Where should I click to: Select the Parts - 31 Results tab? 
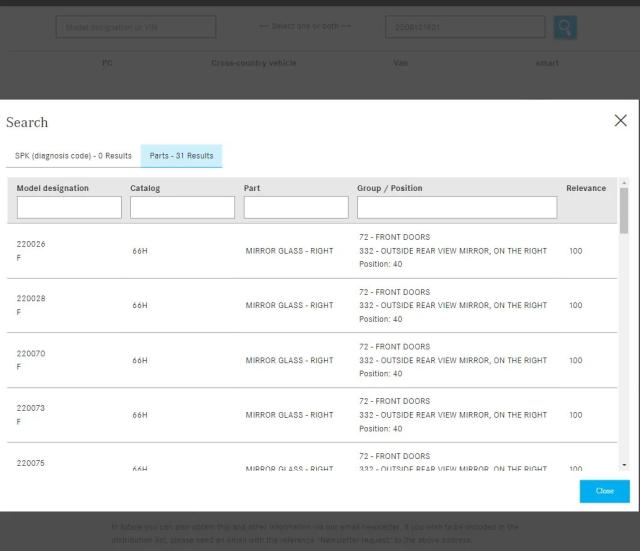(x=181, y=156)
